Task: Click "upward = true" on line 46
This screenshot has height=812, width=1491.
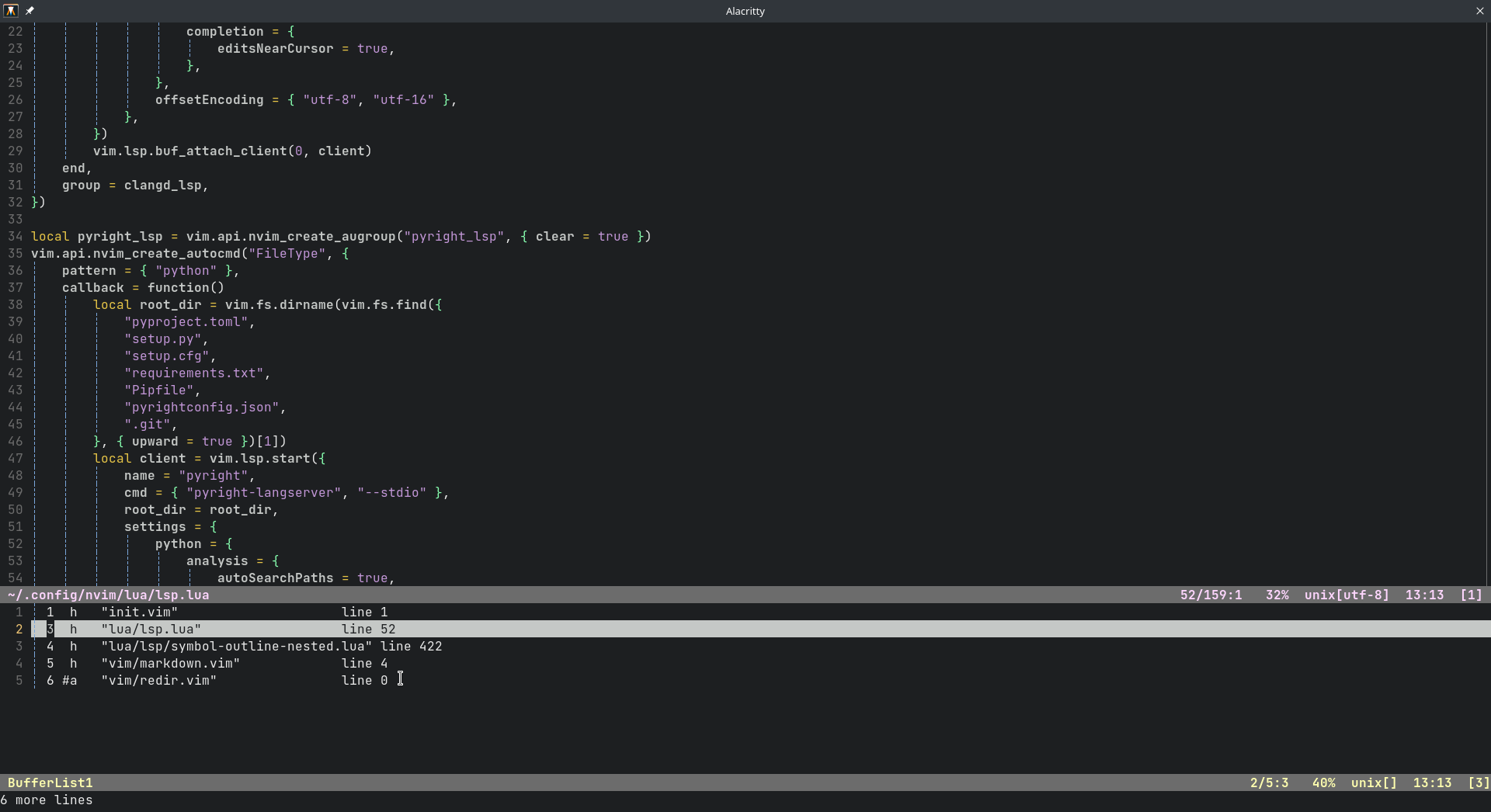Action: click(182, 441)
